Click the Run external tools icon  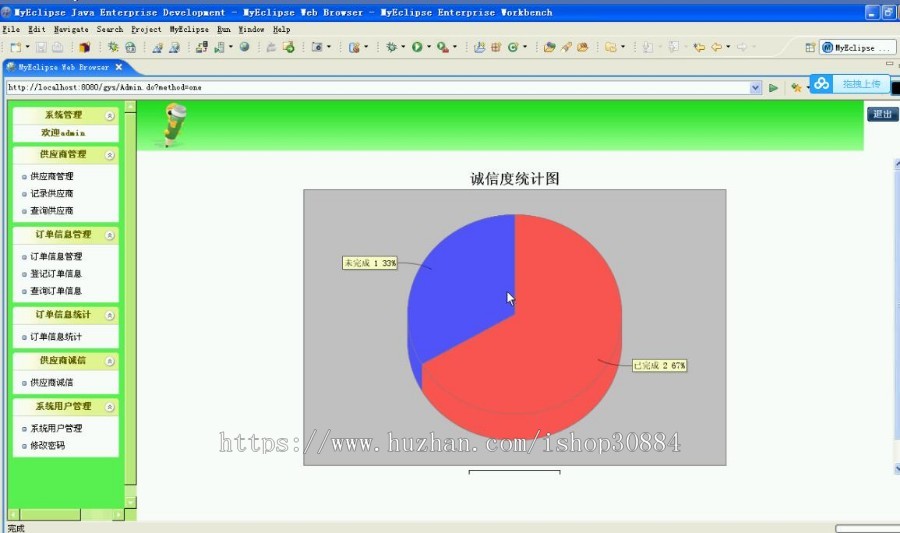coord(442,48)
